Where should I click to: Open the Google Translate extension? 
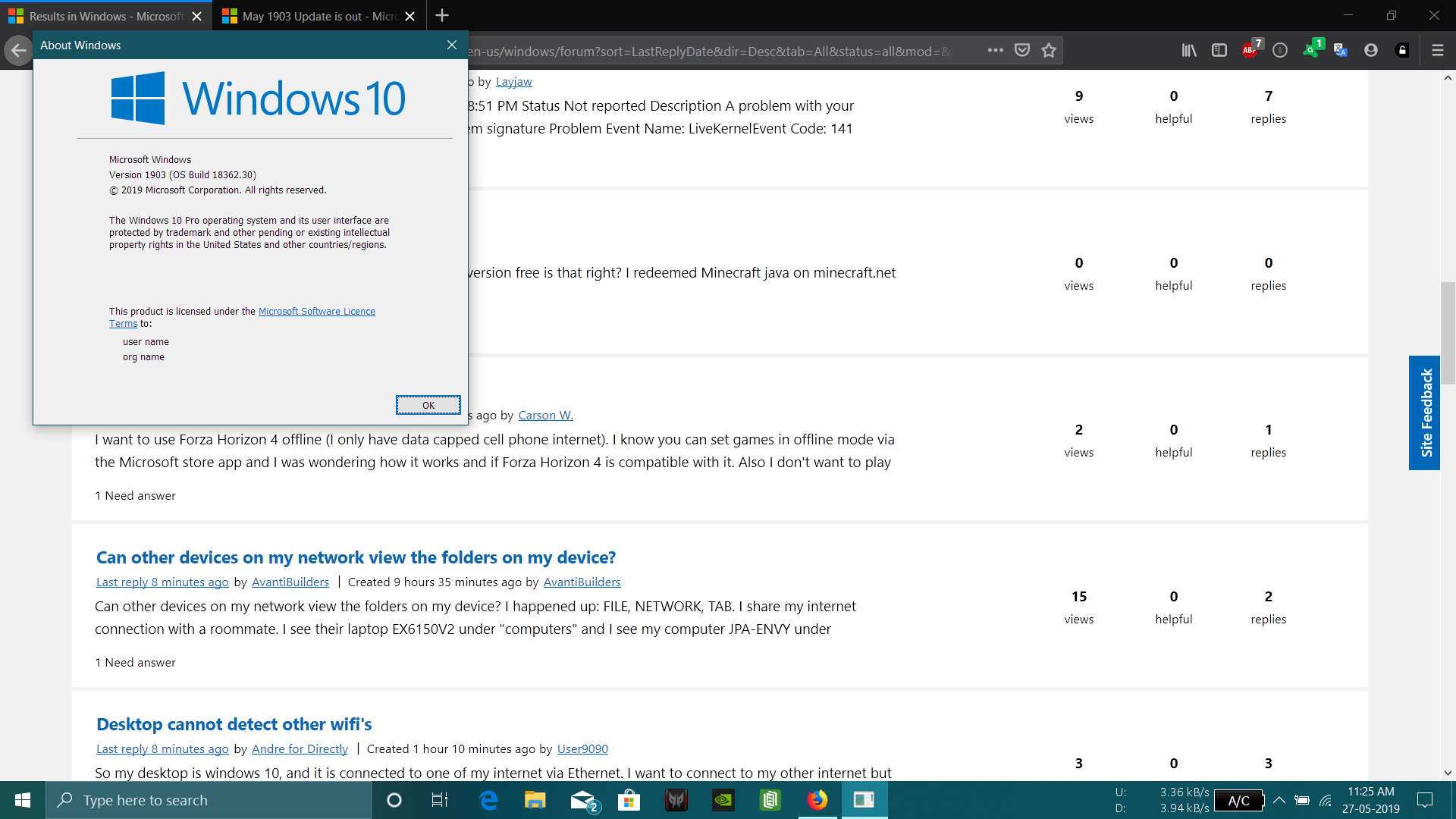click(1341, 50)
